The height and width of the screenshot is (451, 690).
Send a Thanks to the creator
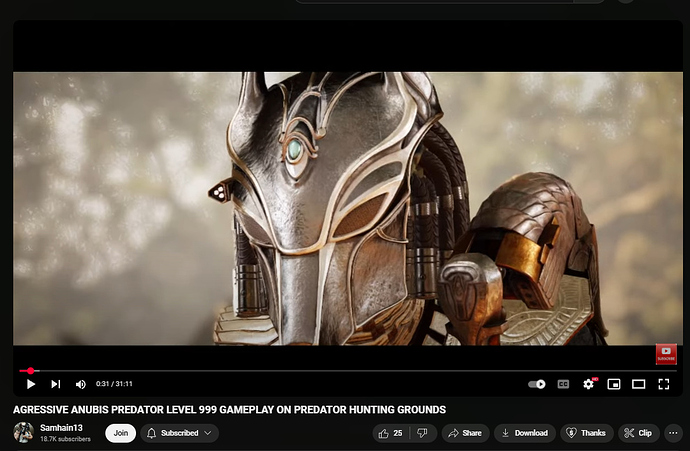587,433
